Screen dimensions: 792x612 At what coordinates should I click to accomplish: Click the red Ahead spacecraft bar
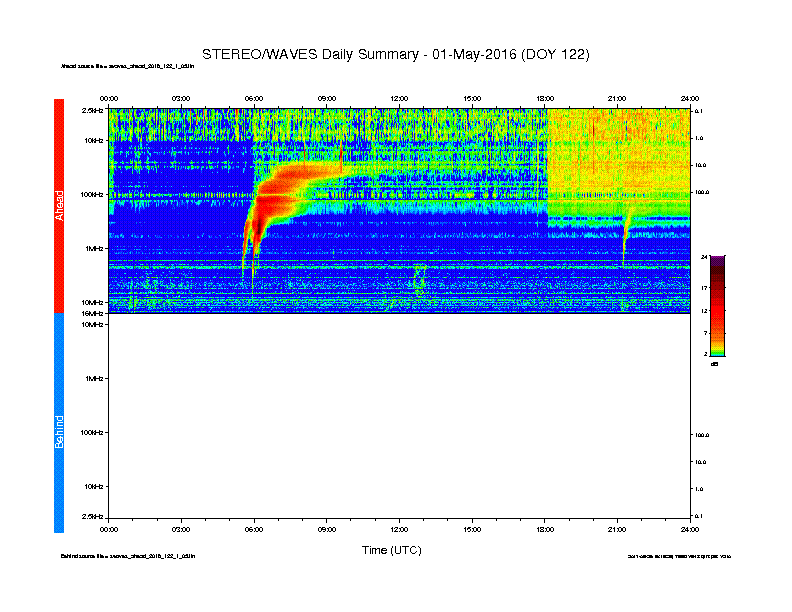[x=59, y=206]
